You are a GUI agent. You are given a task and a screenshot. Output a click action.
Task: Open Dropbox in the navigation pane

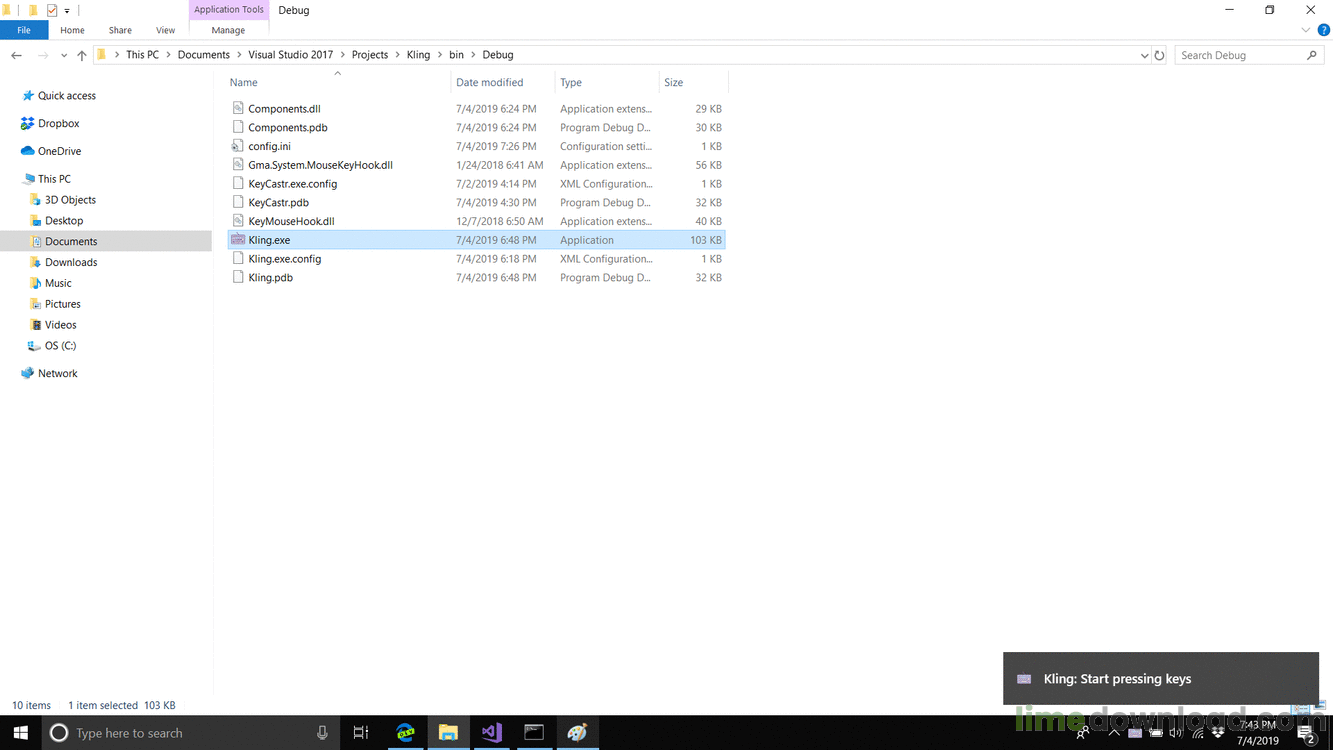click(x=58, y=124)
